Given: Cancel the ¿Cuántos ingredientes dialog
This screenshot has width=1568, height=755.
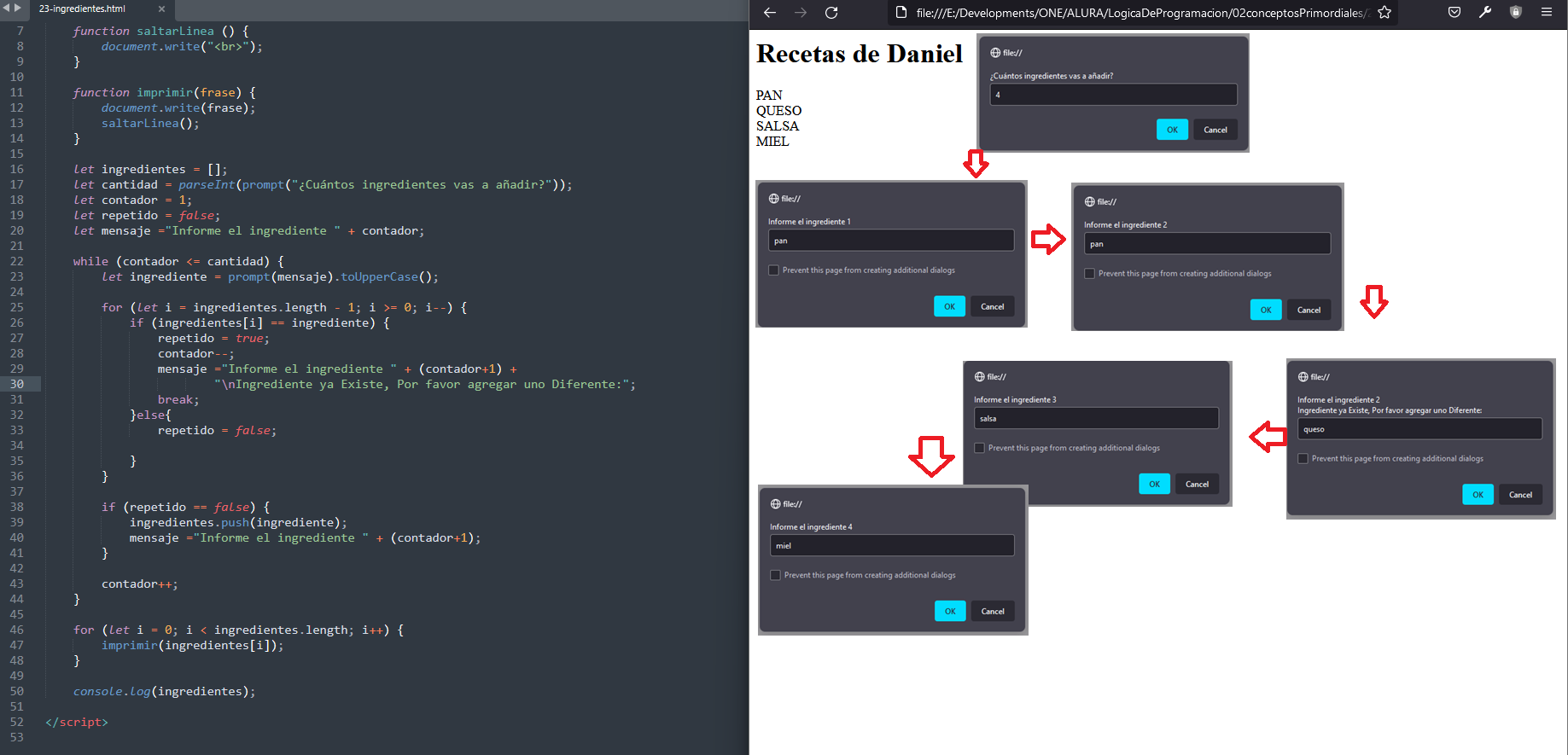Looking at the screenshot, I should point(1215,130).
